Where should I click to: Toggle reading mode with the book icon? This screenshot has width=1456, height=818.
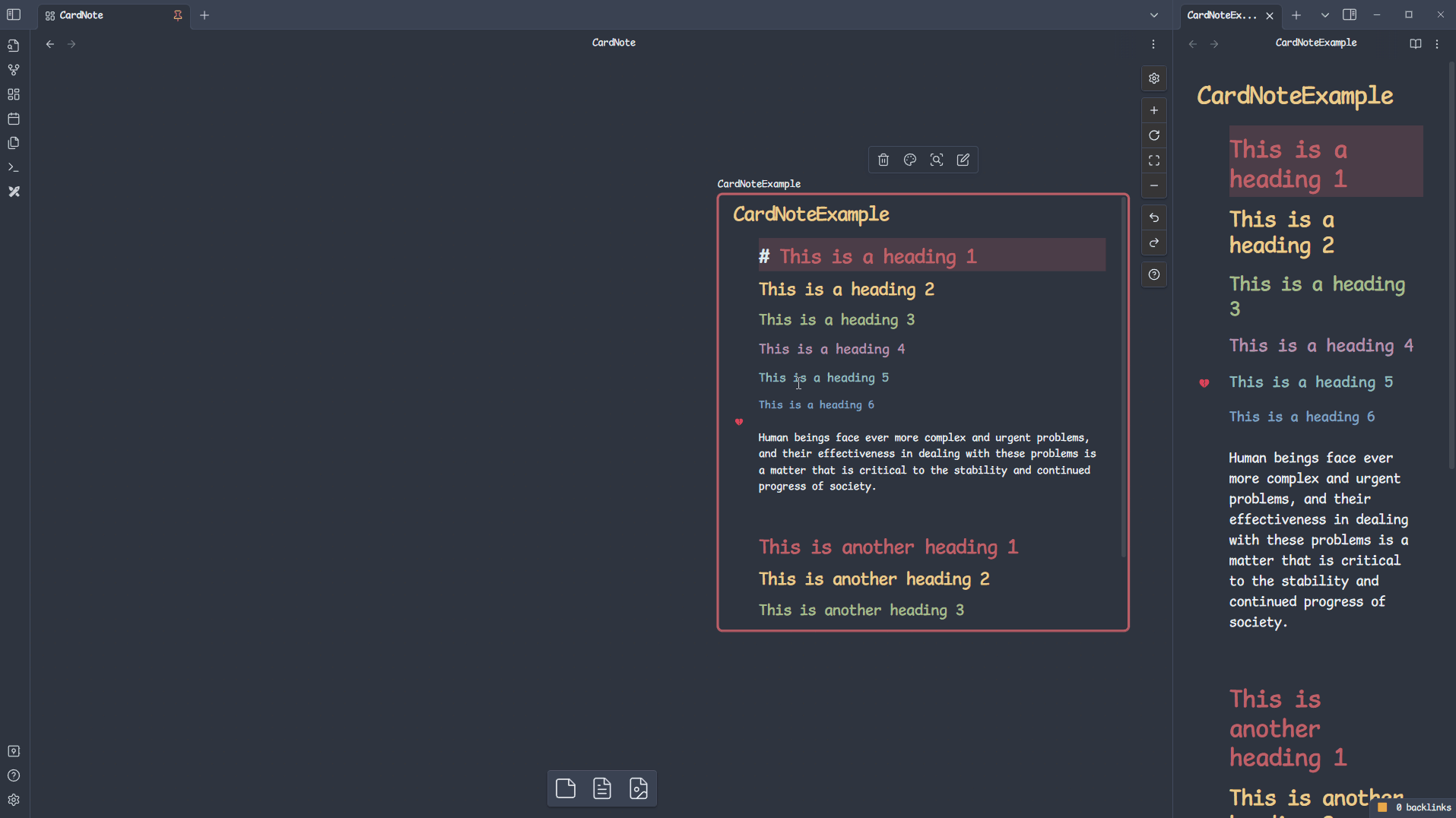pos(1415,43)
